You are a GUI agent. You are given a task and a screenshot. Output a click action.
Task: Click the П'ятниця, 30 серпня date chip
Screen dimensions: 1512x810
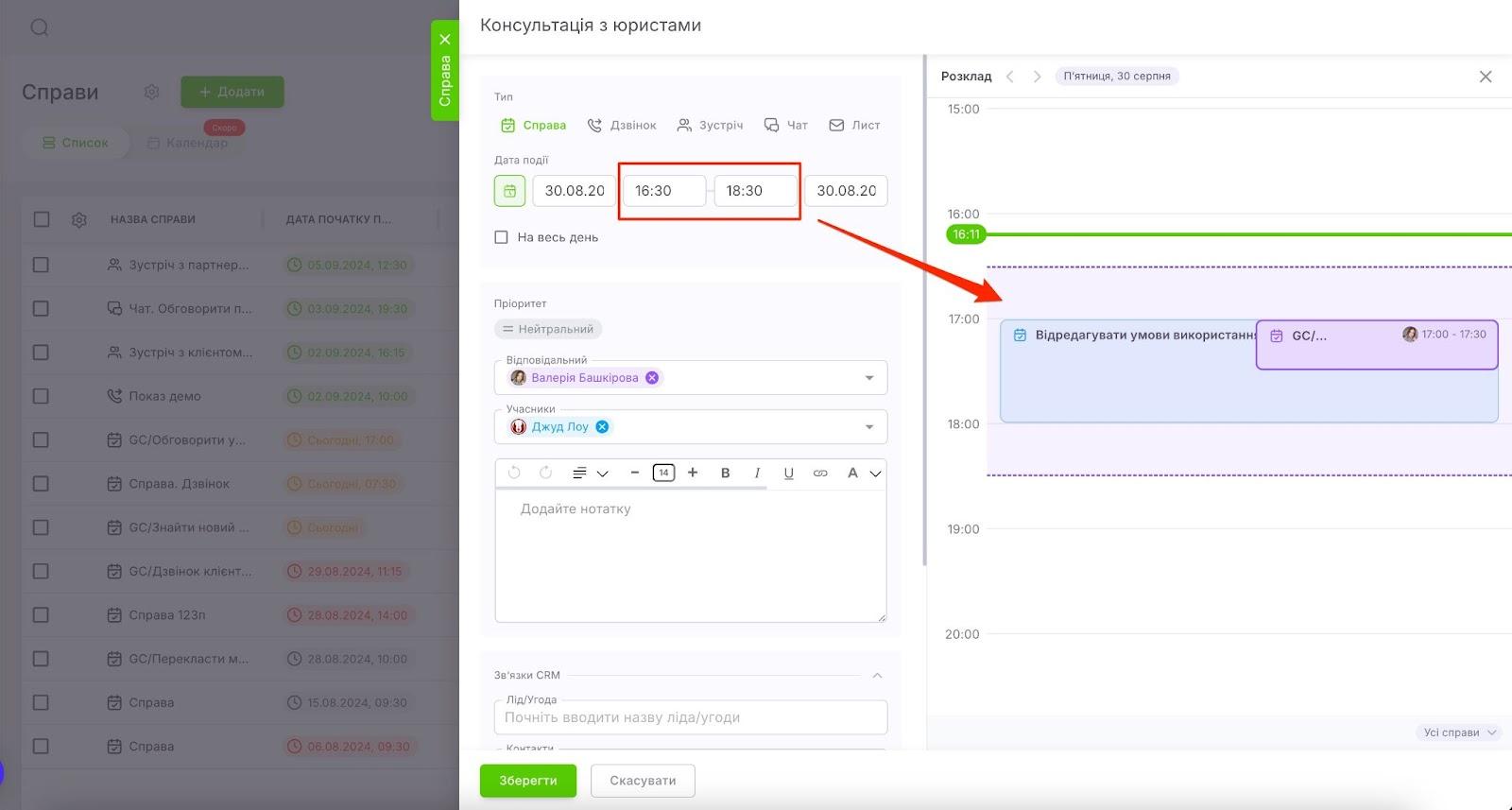1117,77
